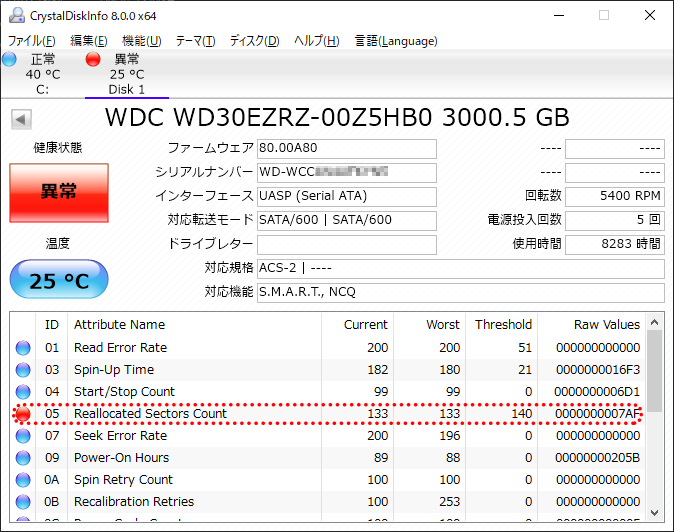Minimize the CrystalDiskInfo window

click(x=559, y=15)
